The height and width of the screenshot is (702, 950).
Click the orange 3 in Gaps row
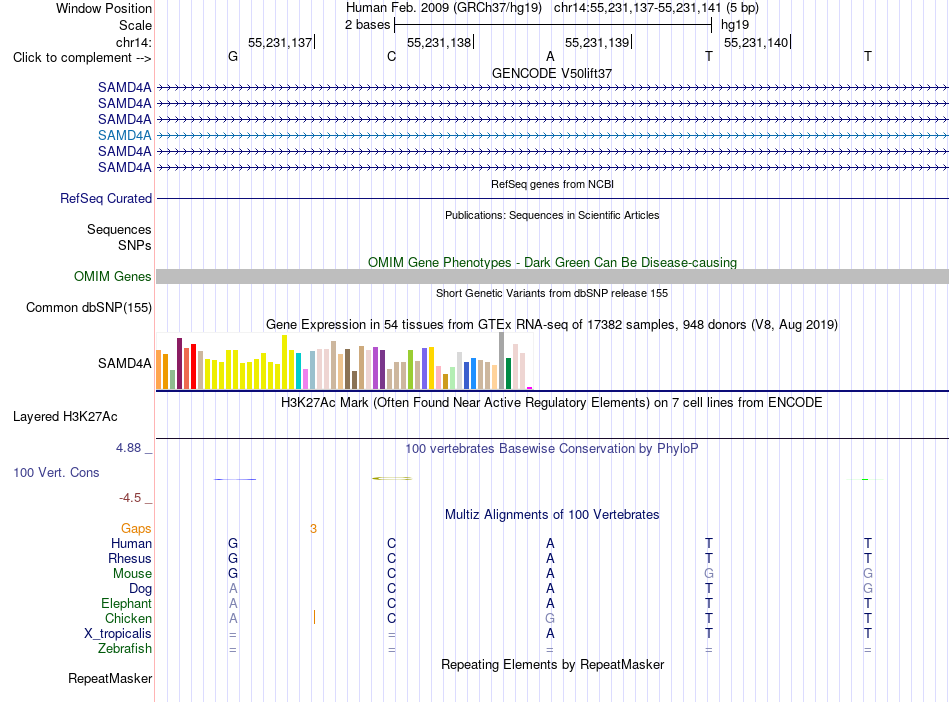313,529
